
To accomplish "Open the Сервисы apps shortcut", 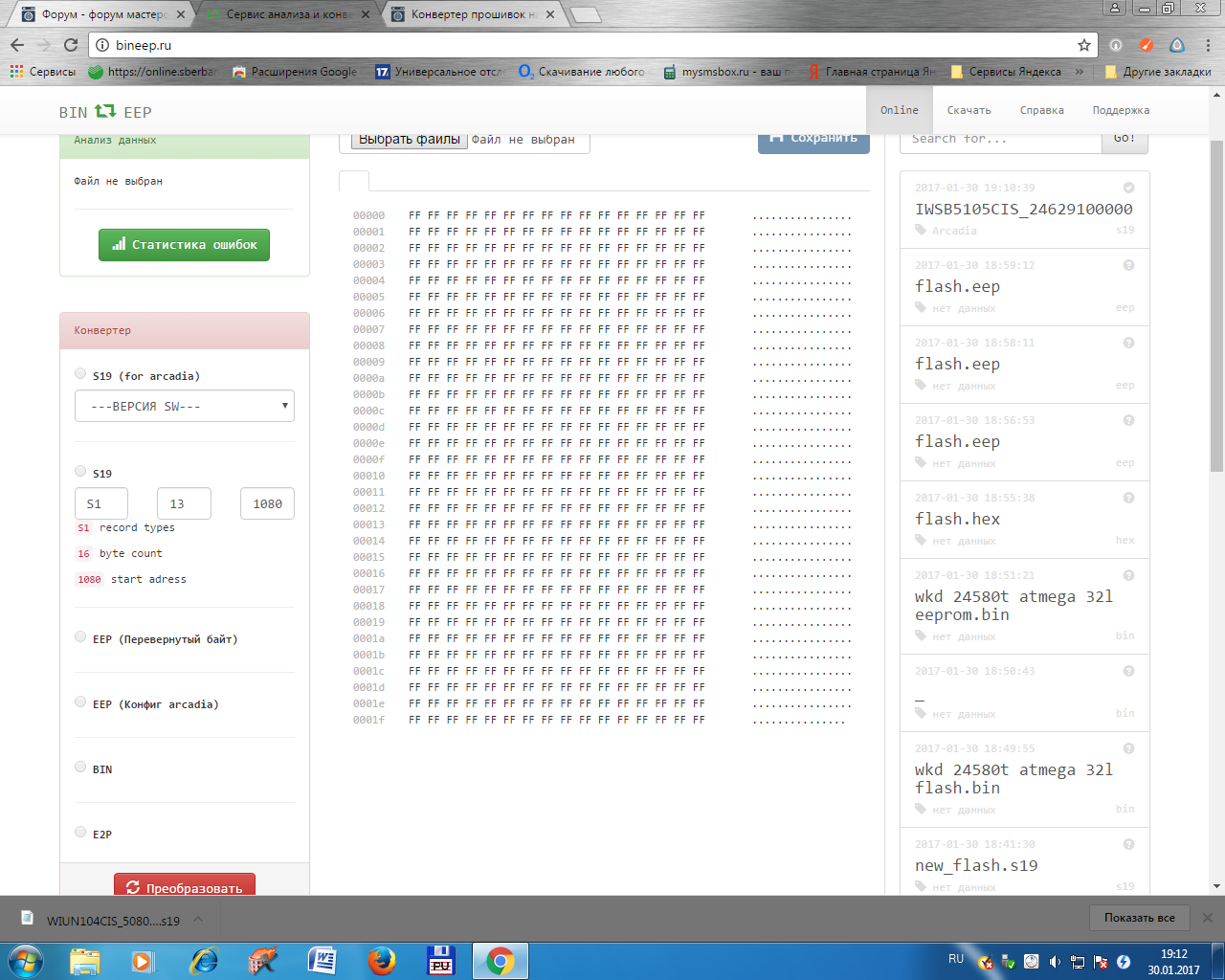I will pos(42,72).
